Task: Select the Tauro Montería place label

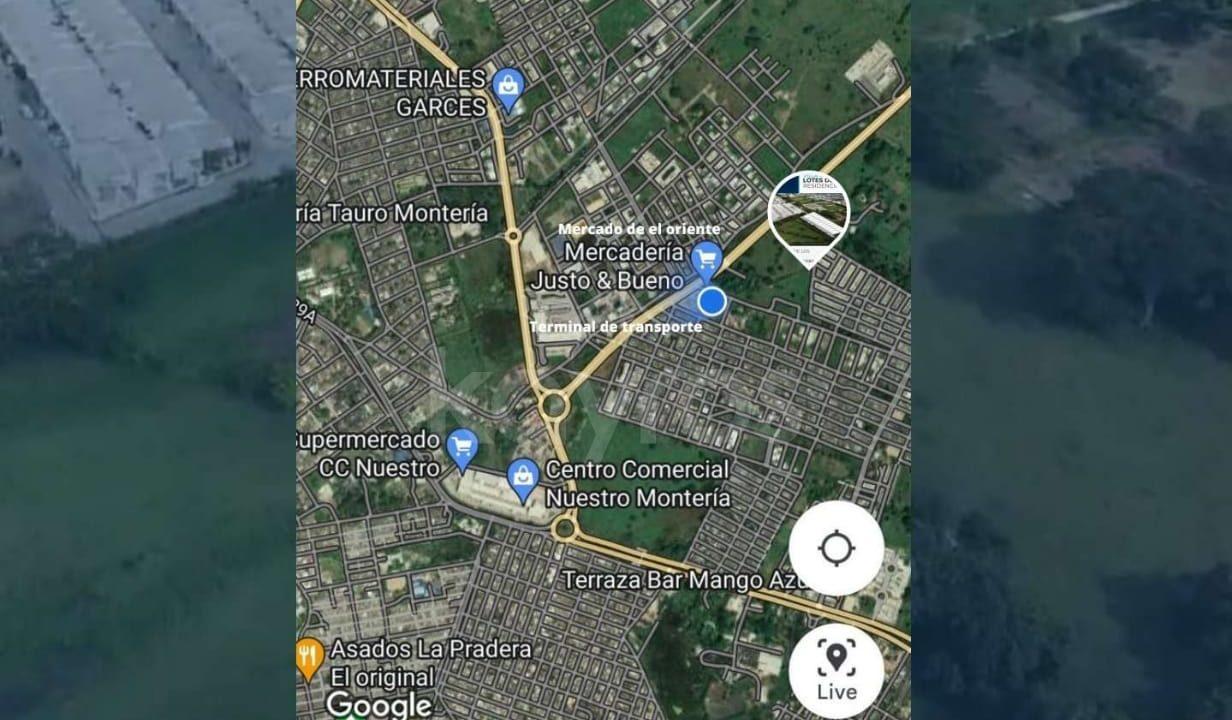Action: pos(393,213)
